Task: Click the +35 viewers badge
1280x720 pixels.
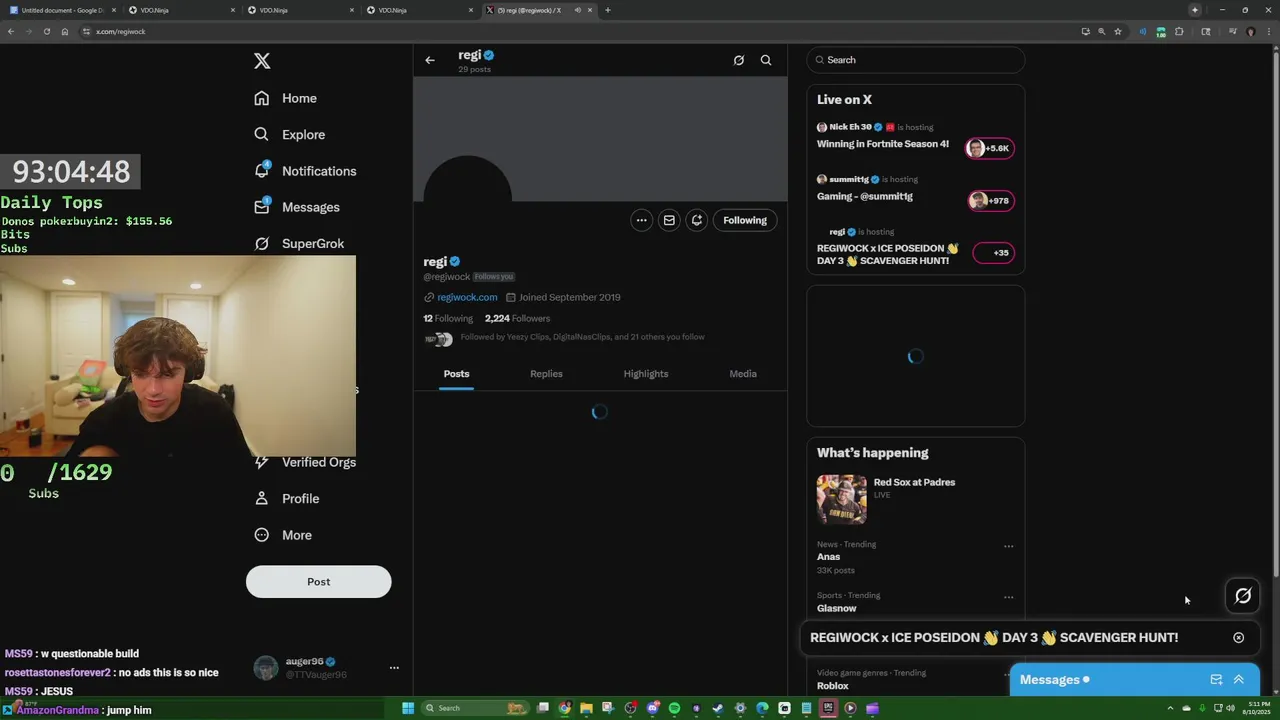Action: coord(994,253)
